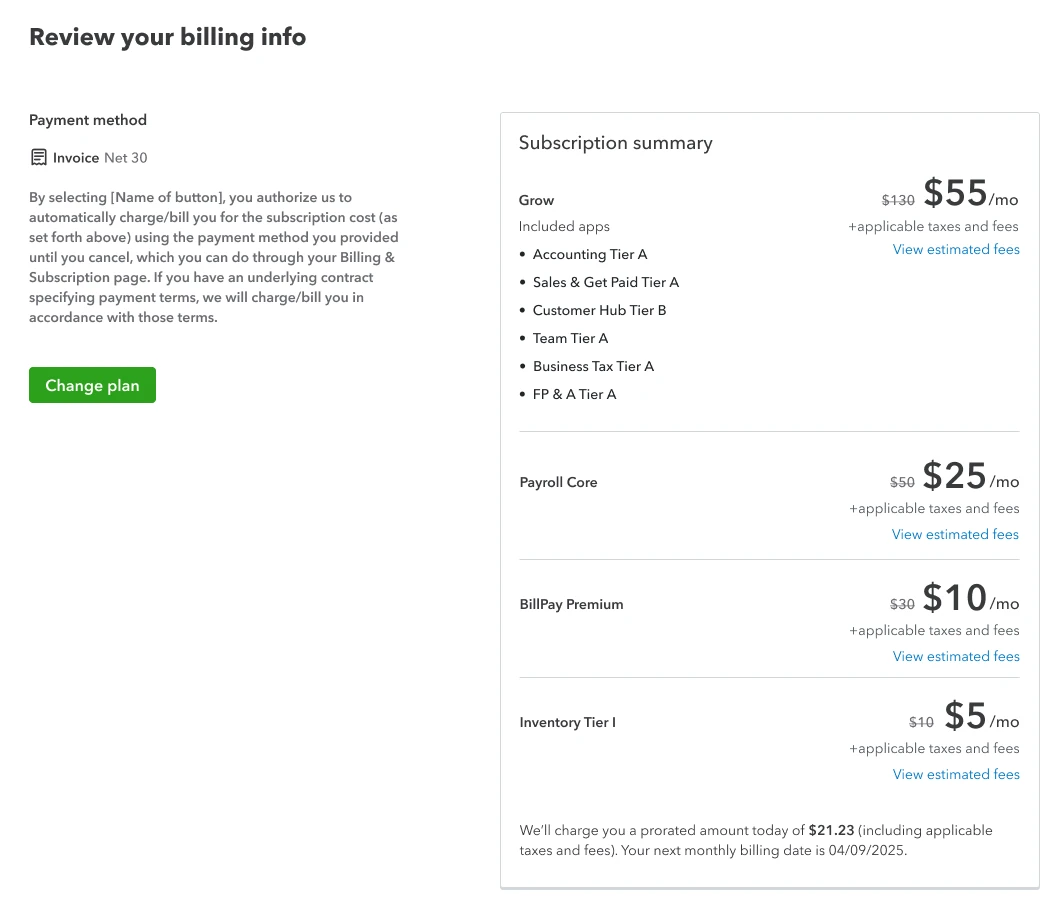The width and height of the screenshot is (1050, 900).
Task: Click the Payment method heading
Action: coord(88,120)
